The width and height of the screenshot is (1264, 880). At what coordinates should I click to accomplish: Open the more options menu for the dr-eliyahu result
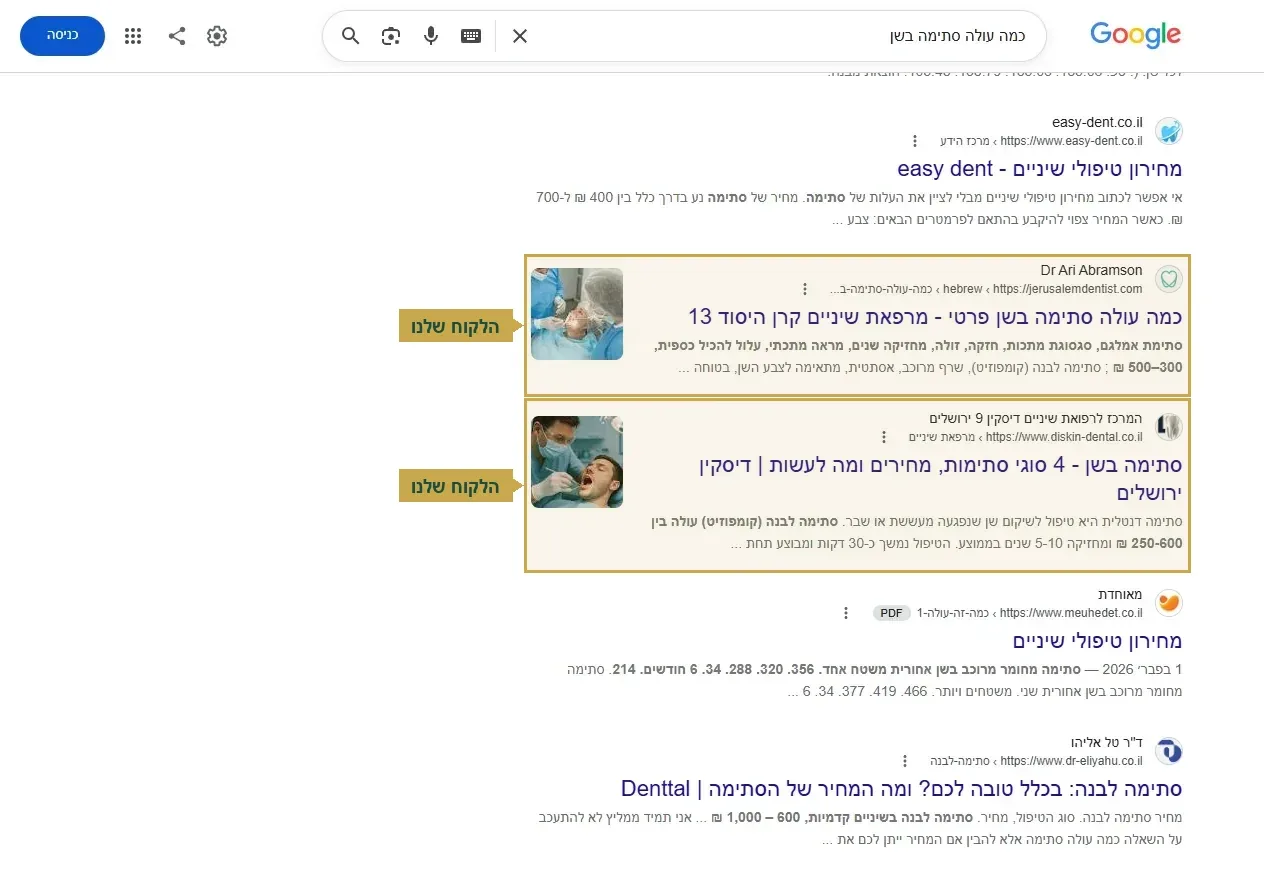905,761
